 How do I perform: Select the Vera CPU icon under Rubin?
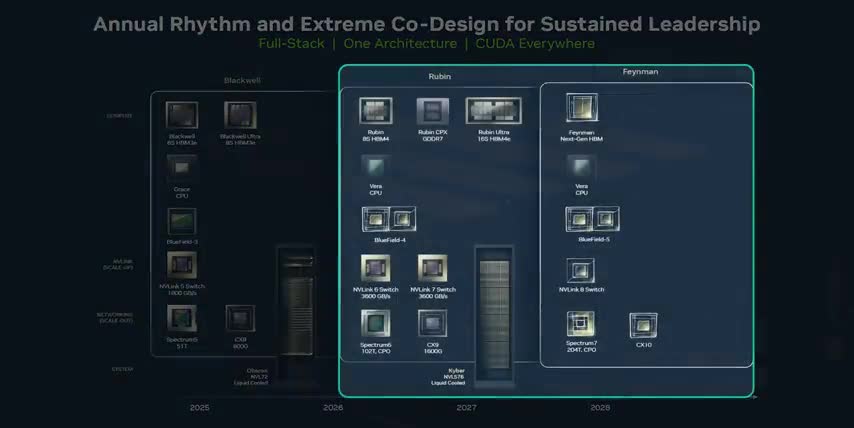pyautogui.click(x=375, y=167)
